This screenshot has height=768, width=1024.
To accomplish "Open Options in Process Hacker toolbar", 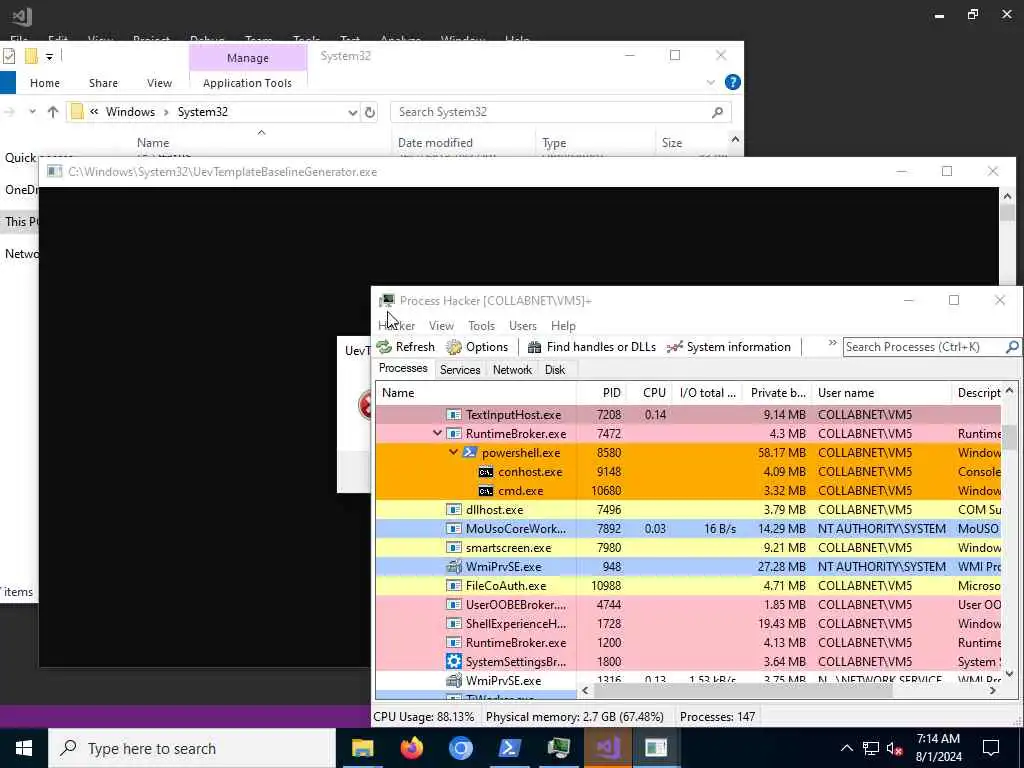I will [x=477, y=347].
